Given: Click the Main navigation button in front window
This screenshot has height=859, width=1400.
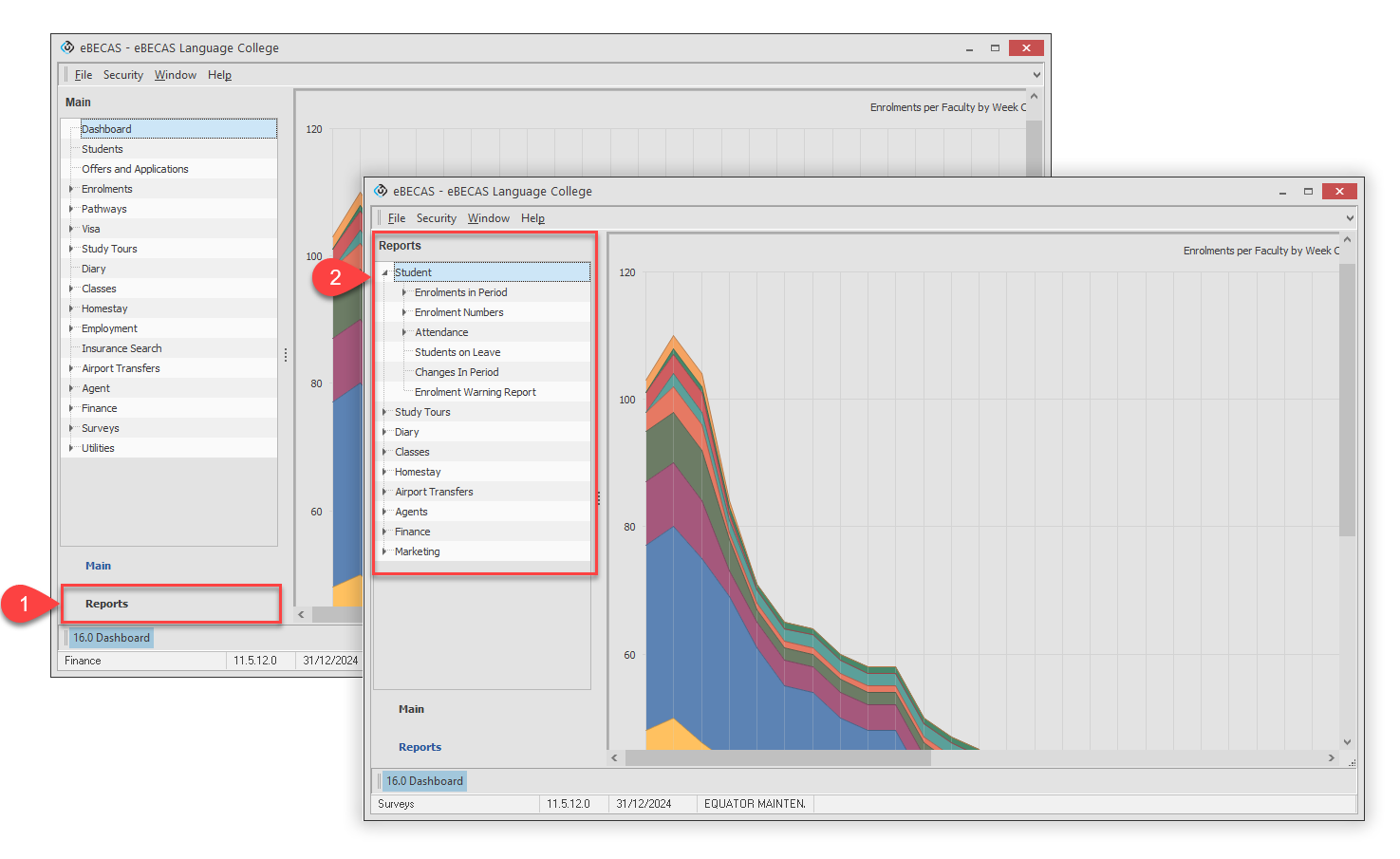Looking at the screenshot, I should [x=411, y=709].
